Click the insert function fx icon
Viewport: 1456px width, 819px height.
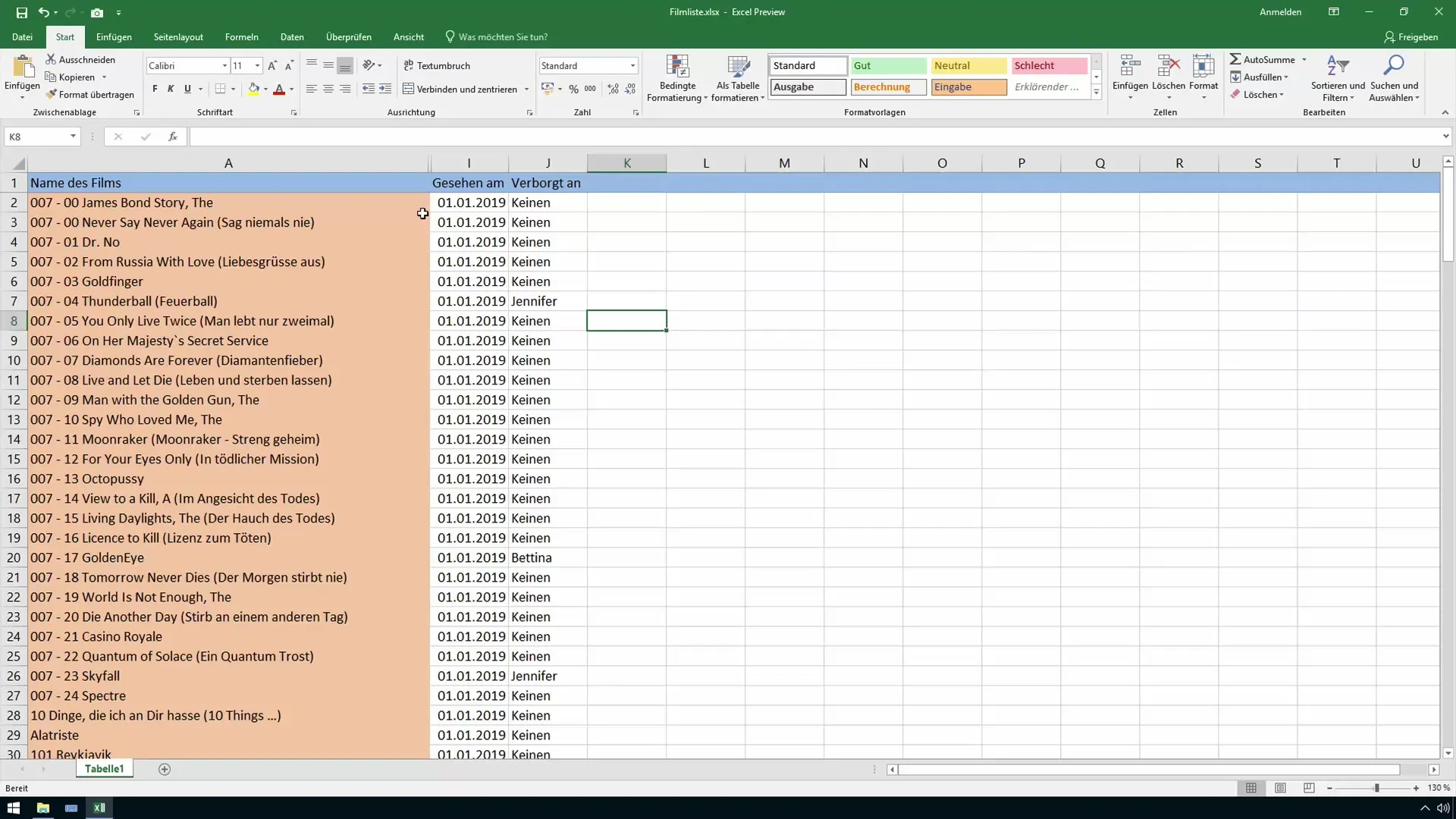[173, 136]
